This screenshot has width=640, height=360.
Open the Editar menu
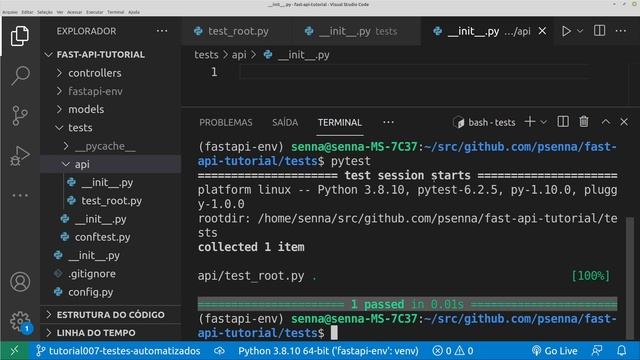[x=27, y=12]
